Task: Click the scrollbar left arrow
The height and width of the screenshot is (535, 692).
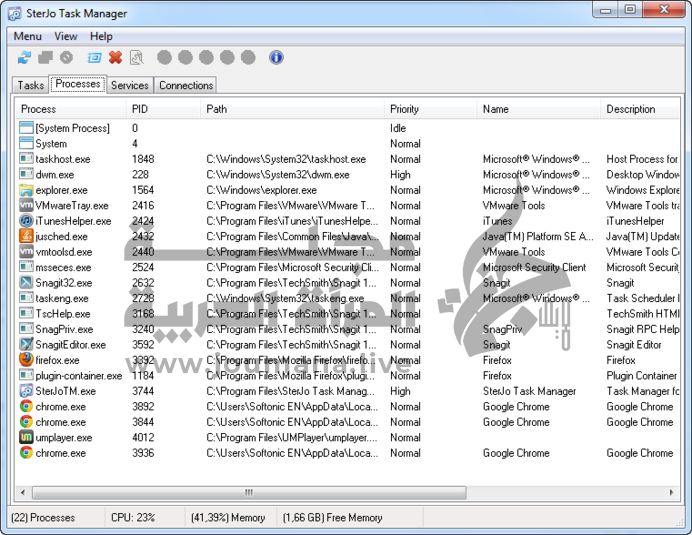Action: pyautogui.click(x=23, y=492)
